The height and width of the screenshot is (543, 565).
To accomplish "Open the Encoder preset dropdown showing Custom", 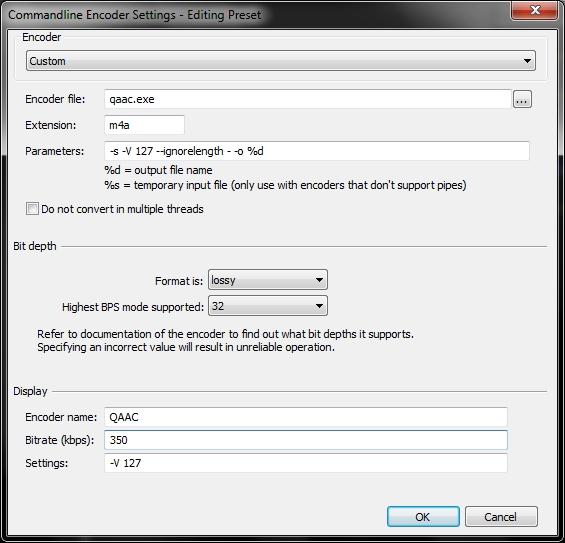I will 281,61.
